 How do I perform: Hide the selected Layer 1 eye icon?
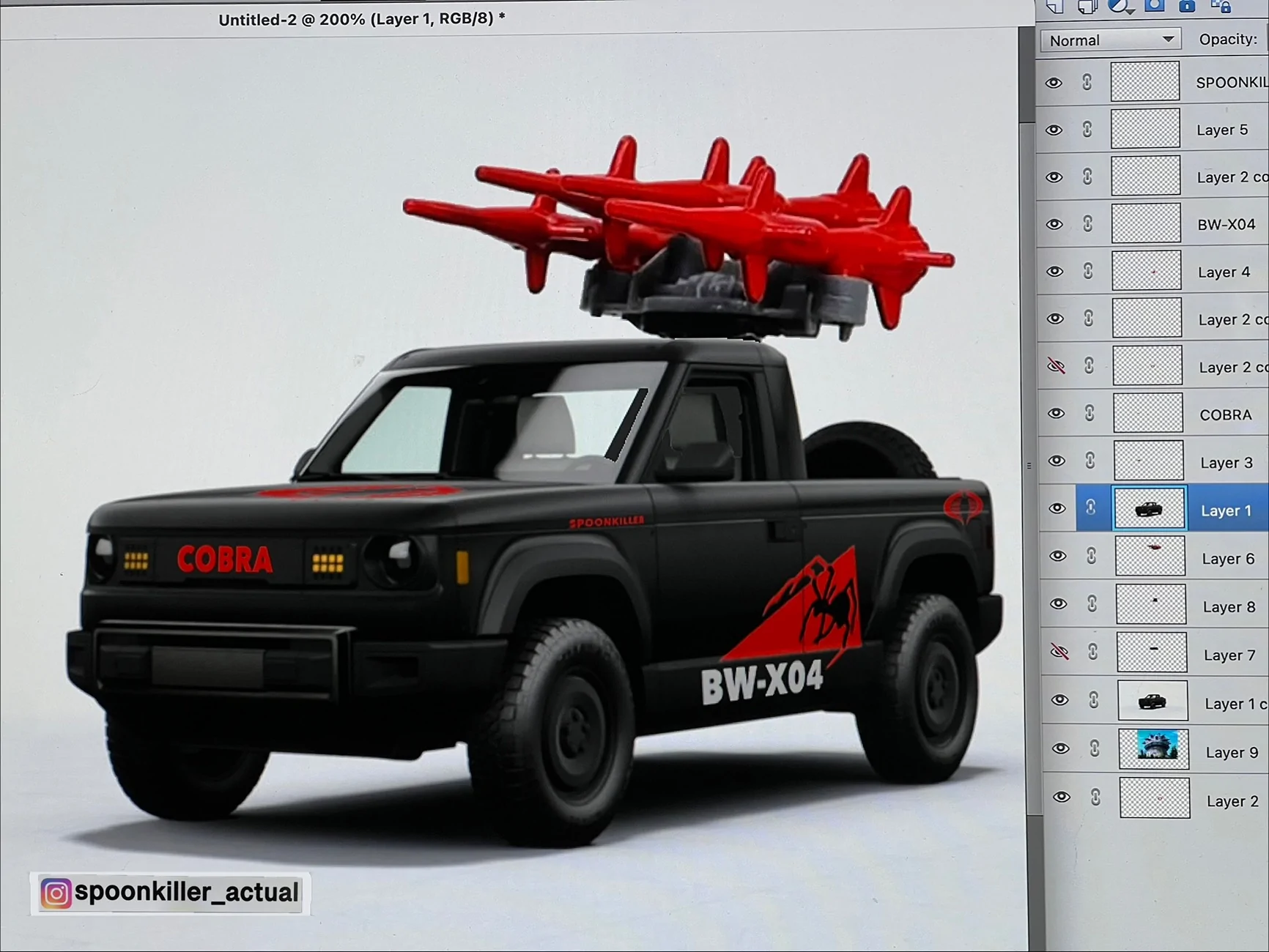pos(1057,509)
